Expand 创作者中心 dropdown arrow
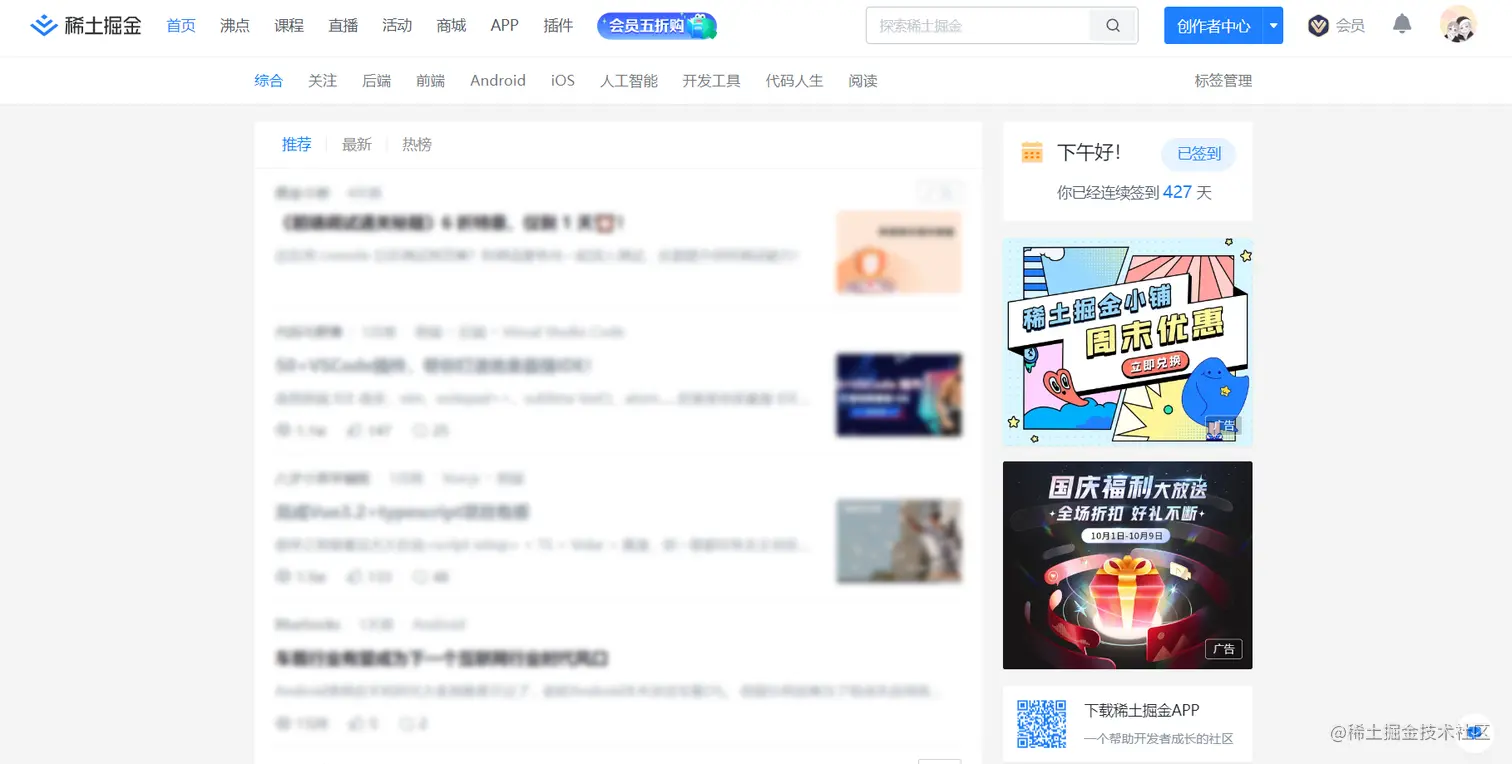This screenshot has height=764, width=1512. click(1273, 26)
